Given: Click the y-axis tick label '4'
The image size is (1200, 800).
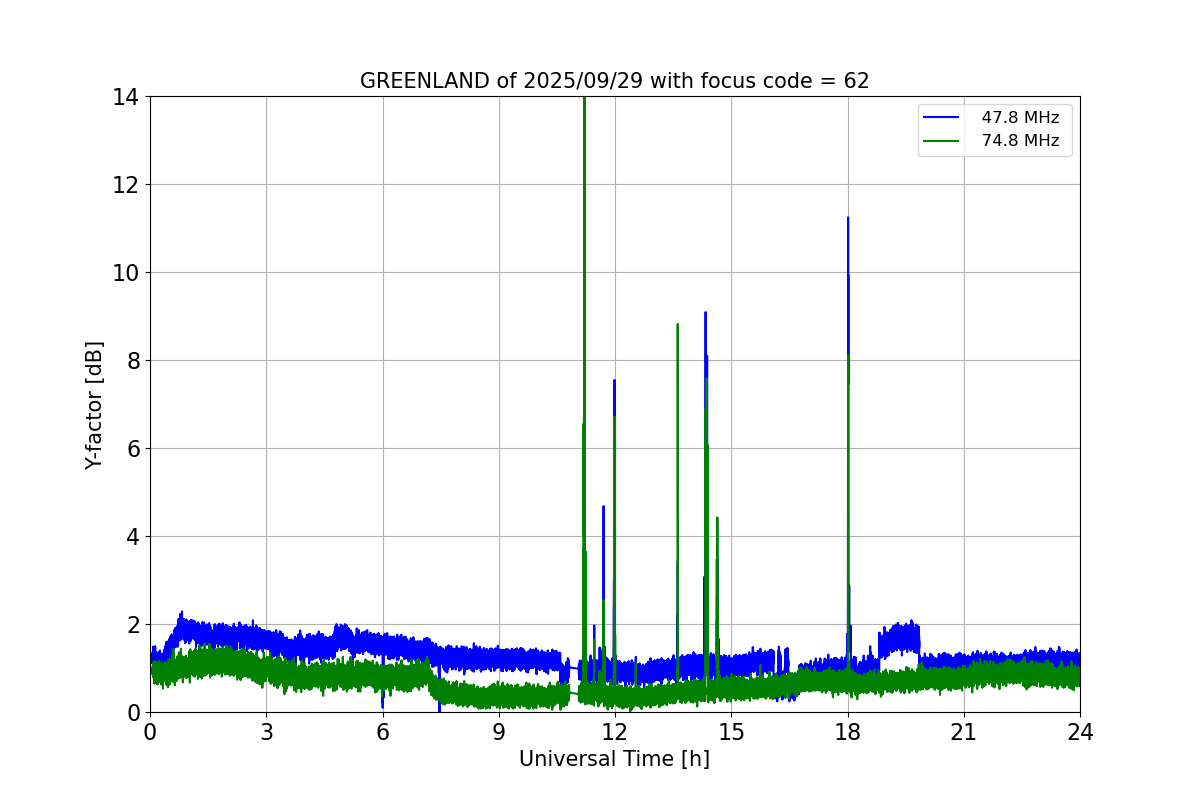Looking at the screenshot, I should [131, 537].
